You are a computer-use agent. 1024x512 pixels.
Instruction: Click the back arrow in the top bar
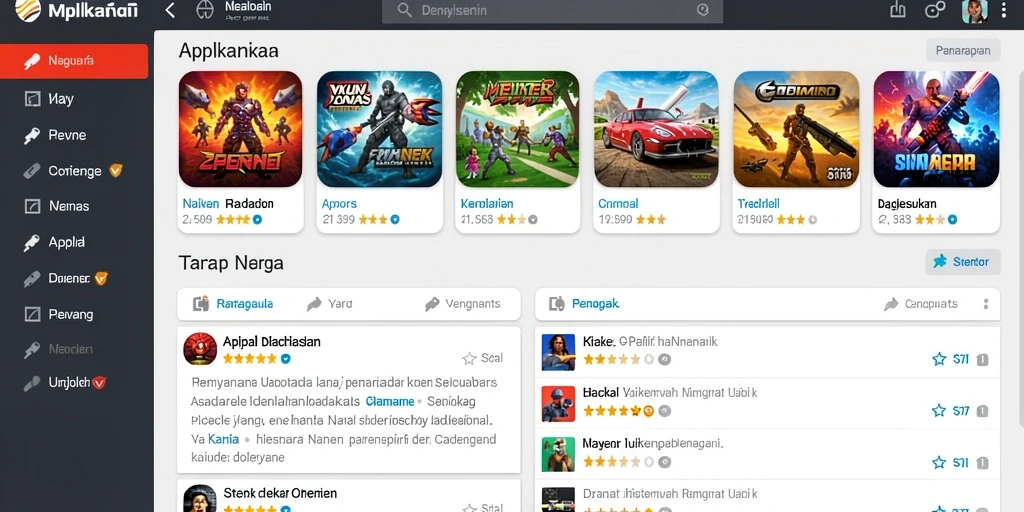point(170,10)
